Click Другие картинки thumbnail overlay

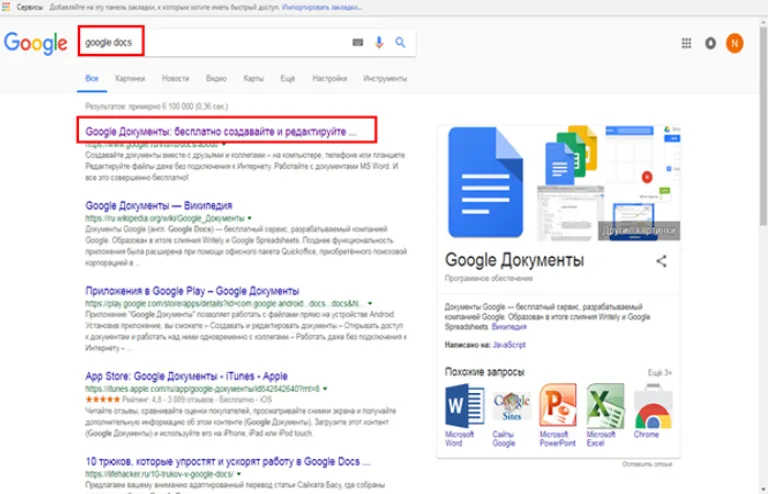[x=639, y=231]
